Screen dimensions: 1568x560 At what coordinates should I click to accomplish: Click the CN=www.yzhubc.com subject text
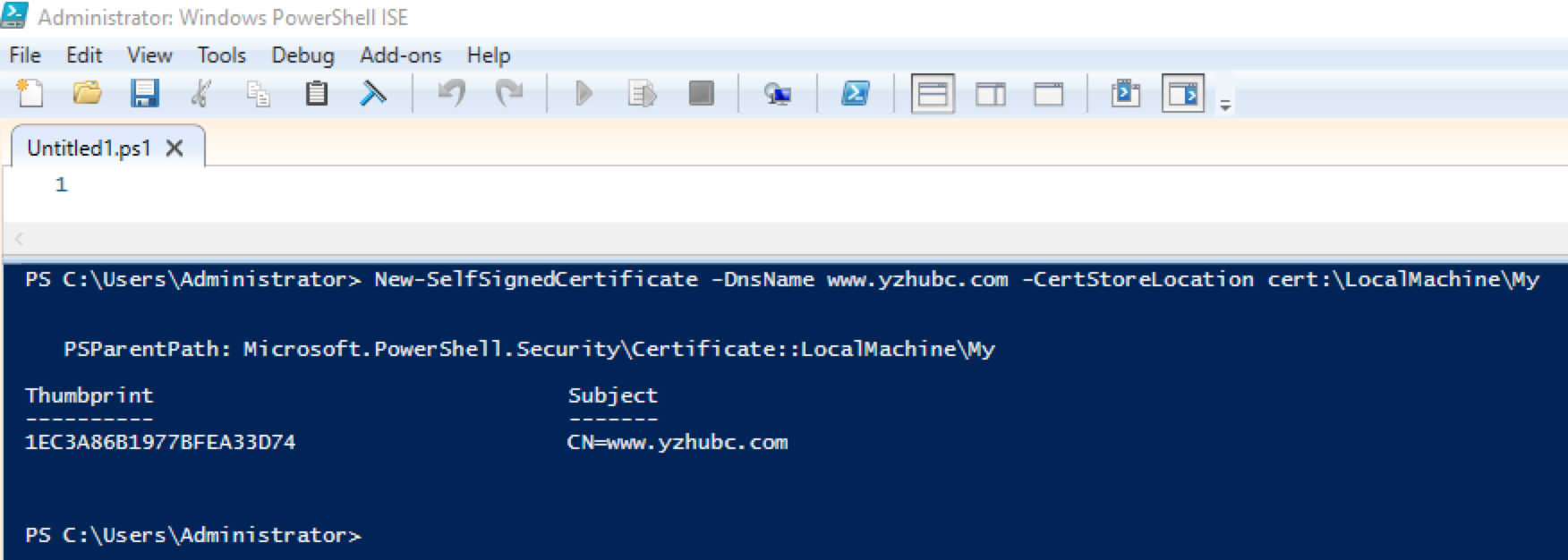677,442
